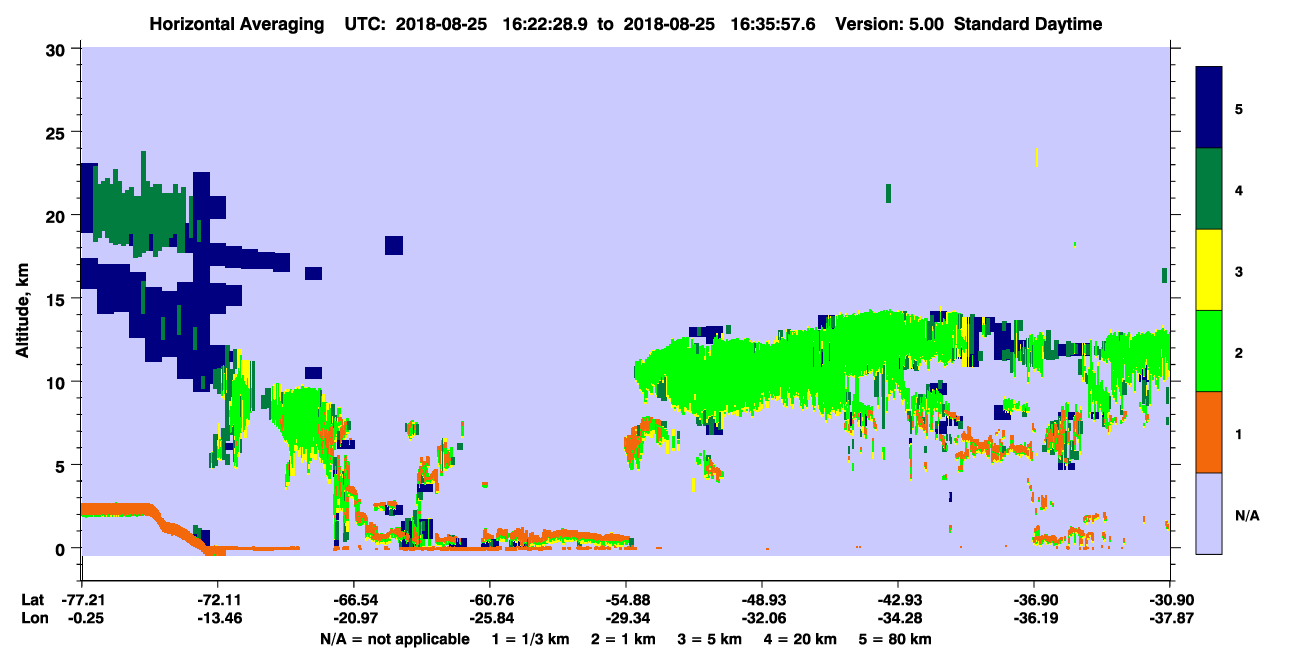
Task: Click longitude label -25.84
Action: (x=489, y=618)
